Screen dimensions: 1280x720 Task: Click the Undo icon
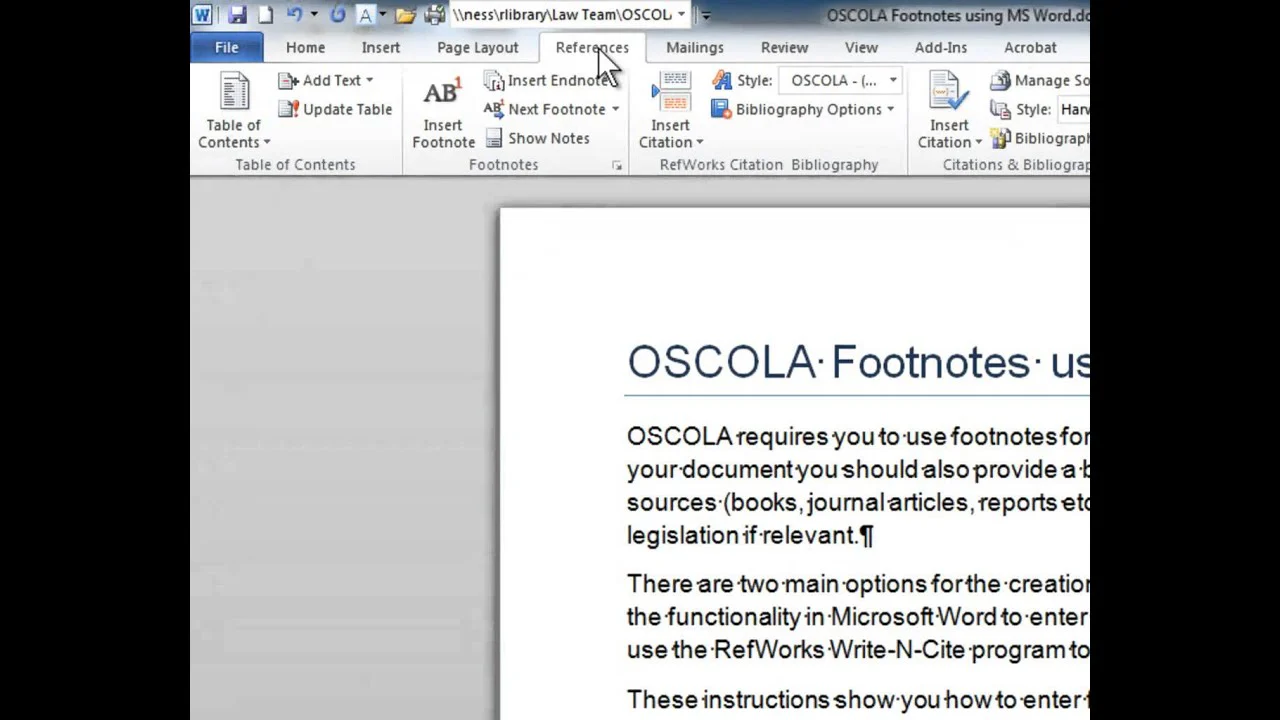click(294, 14)
